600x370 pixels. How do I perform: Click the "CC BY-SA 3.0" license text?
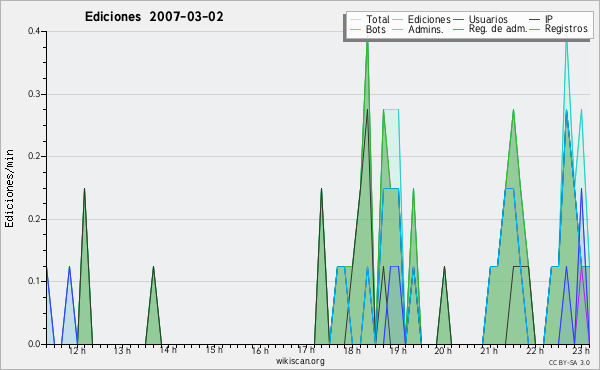tap(569, 363)
